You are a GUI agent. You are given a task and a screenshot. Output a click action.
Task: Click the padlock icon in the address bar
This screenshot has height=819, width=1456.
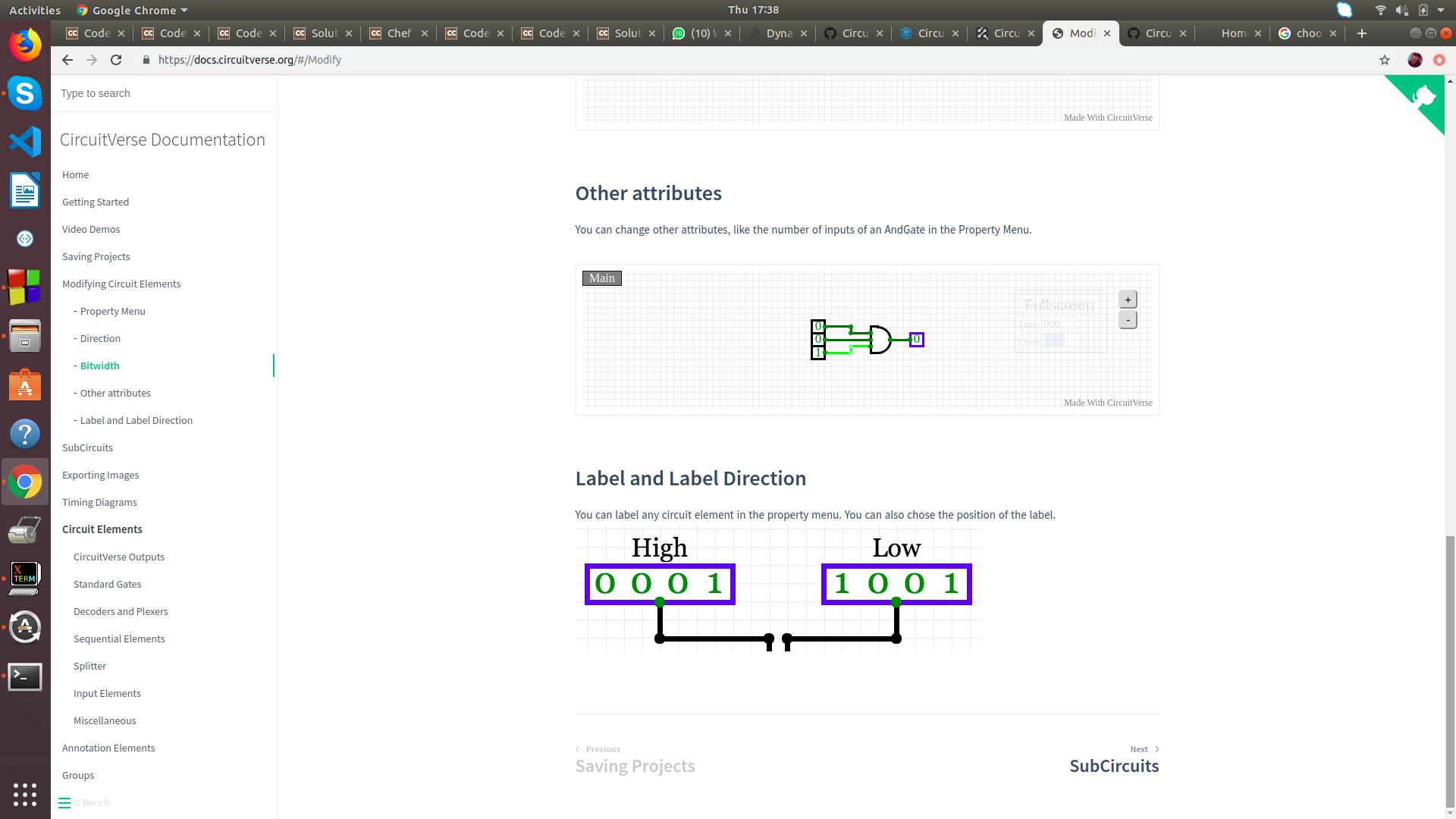pyautogui.click(x=146, y=60)
